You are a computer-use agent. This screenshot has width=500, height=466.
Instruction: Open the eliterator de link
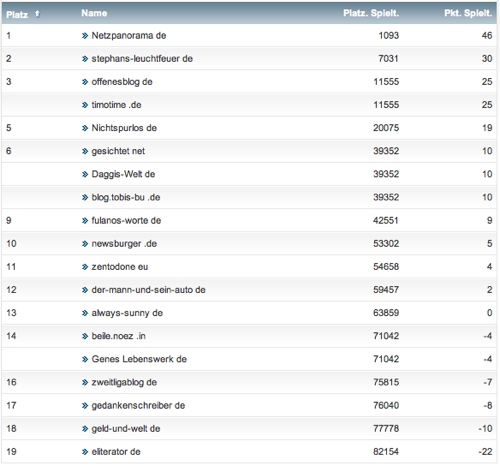(x=116, y=452)
